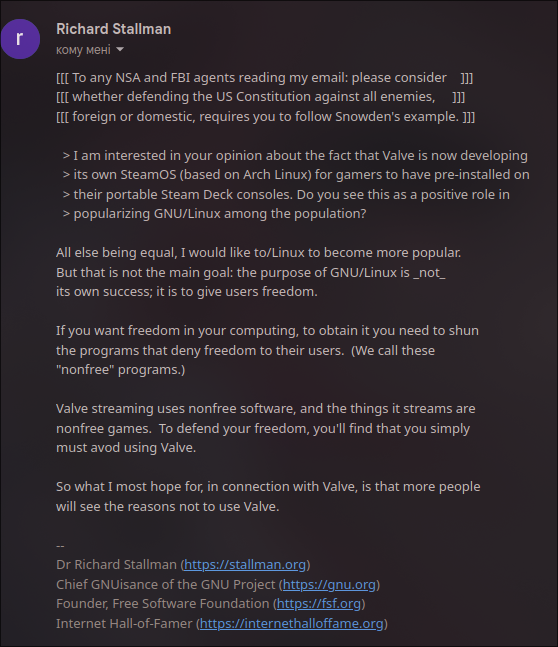Click the "кому мені" recipient text
Screen dimensions: 558x647
pyautogui.click(x=83, y=50)
